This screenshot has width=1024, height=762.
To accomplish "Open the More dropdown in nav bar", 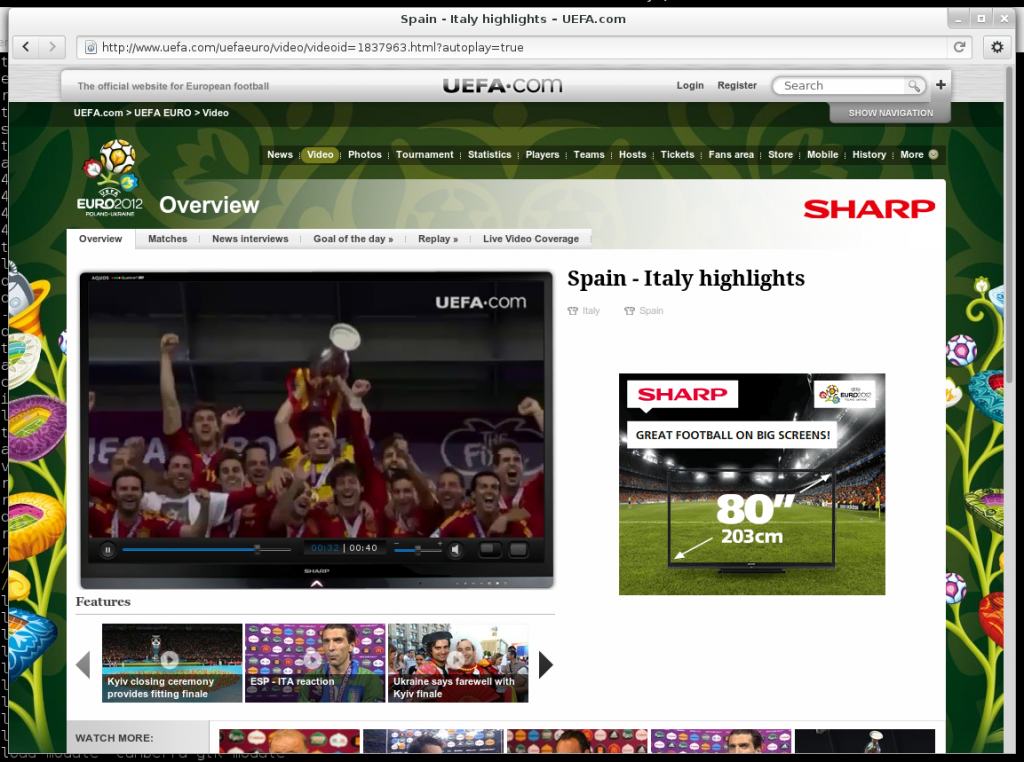I will 918,155.
